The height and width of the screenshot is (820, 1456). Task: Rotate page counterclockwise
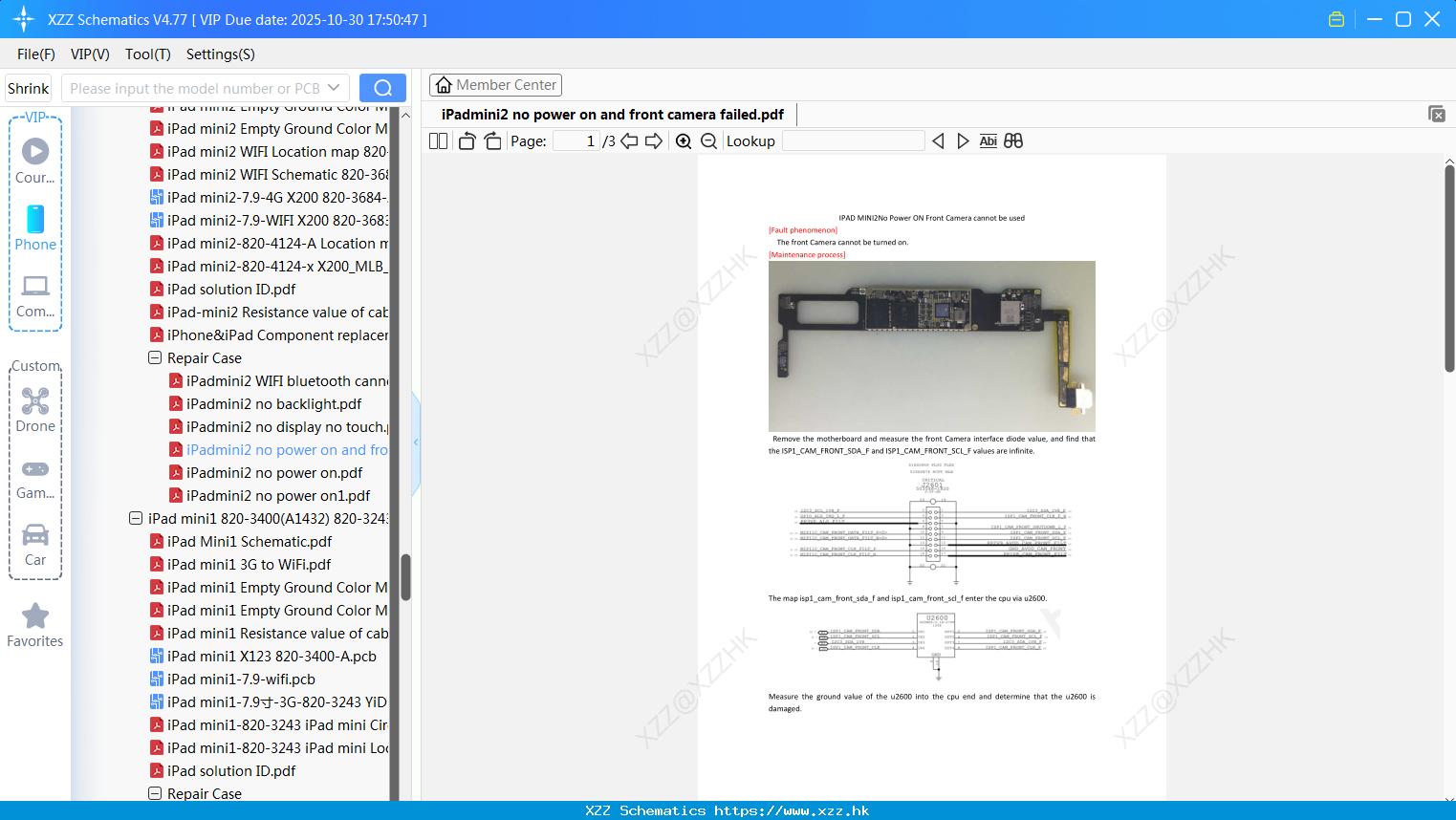467,140
